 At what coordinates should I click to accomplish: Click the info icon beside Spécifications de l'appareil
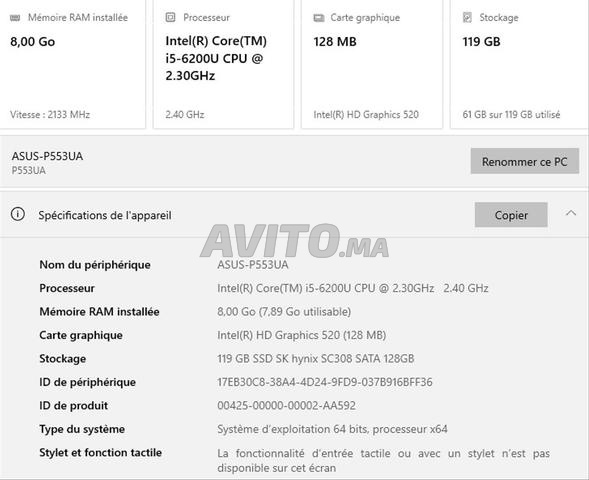pos(18,214)
